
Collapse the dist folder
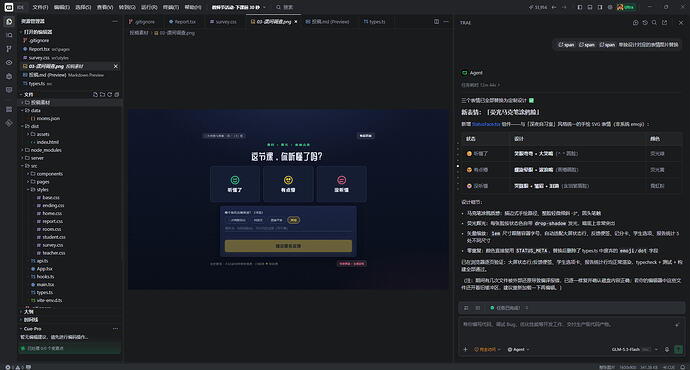[31, 126]
